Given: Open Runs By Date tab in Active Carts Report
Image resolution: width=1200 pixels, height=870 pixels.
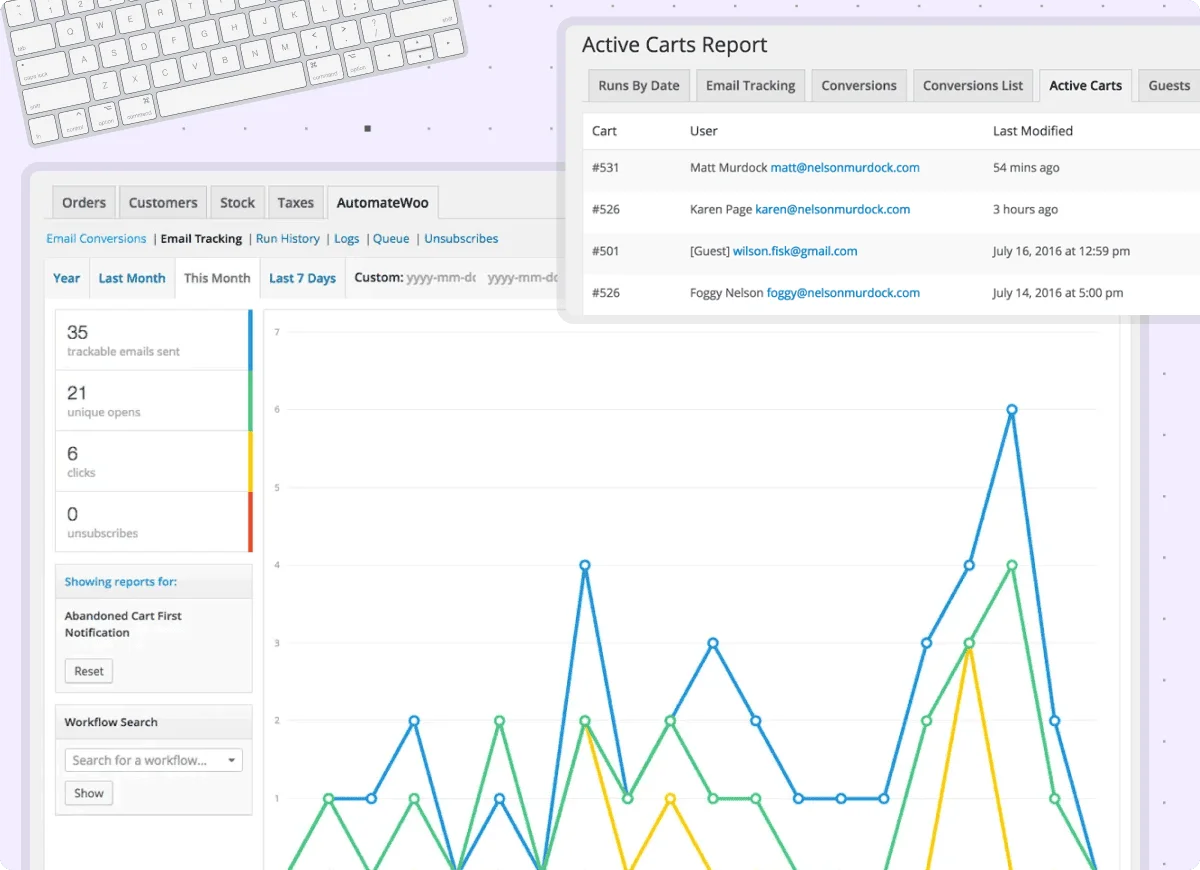Looking at the screenshot, I should point(638,85).
